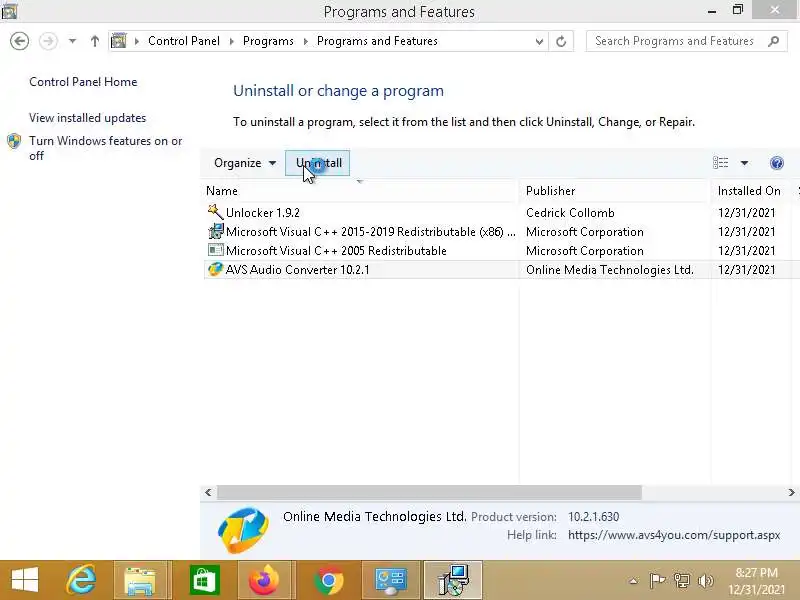The image size is (800, 600).
Task: Select Microsoft Visual C++ 2015-2019 Redistributable entry
Action: pos(371,232)
